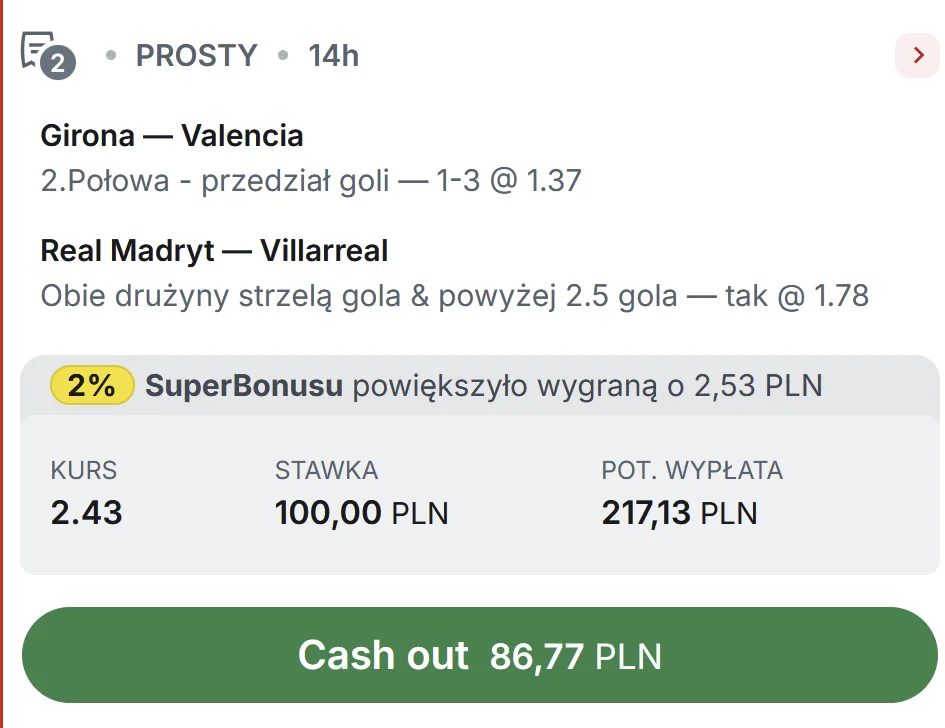
Task: Open the Real Madryt — Villarreal match
Action: 214,250
